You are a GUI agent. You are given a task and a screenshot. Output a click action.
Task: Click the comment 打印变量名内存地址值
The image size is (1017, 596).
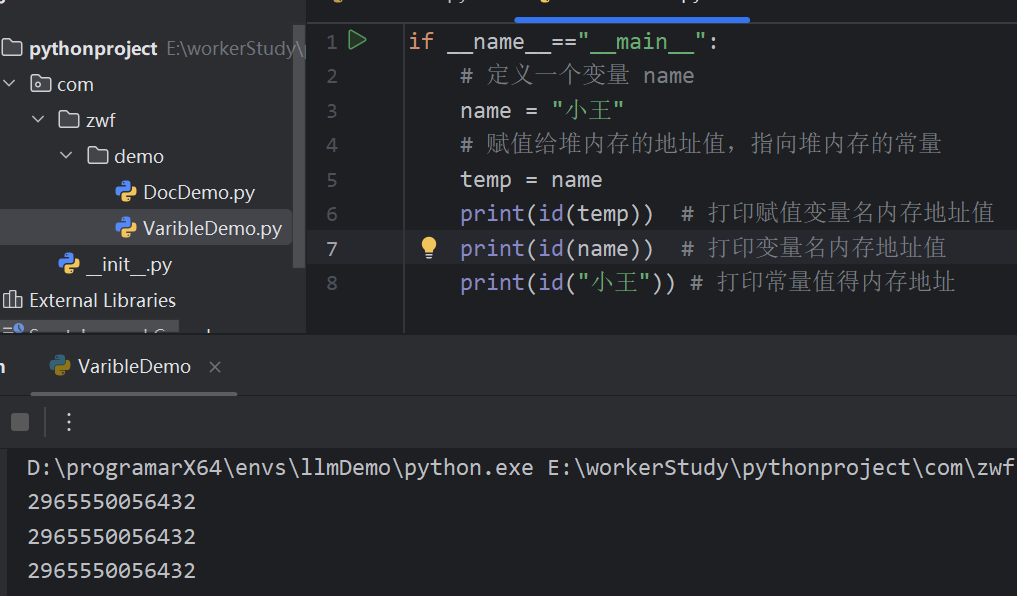pyautogui.click(x=813, y=248)
